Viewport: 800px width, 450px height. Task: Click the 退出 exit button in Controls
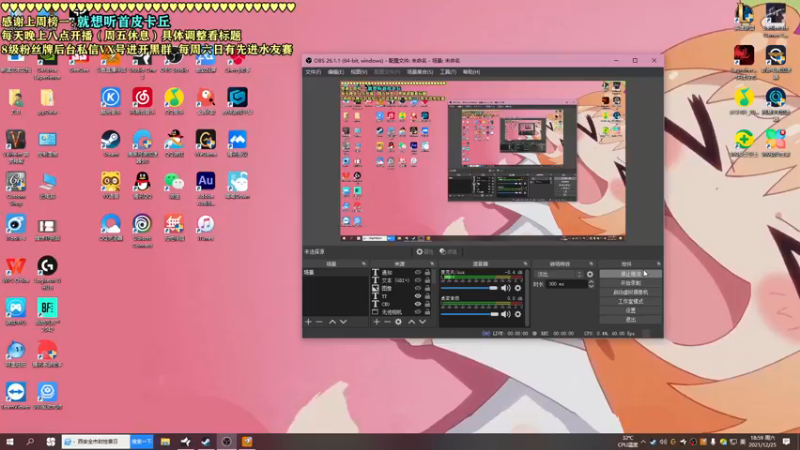(631, 320)
